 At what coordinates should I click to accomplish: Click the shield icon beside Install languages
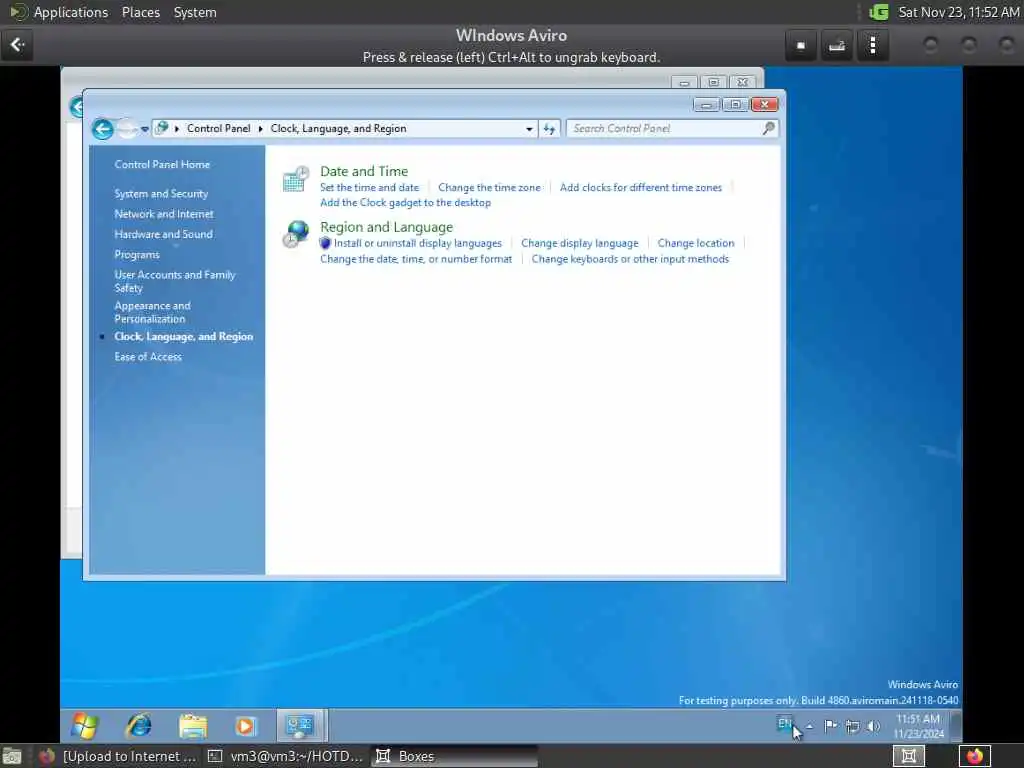(325, 243)
